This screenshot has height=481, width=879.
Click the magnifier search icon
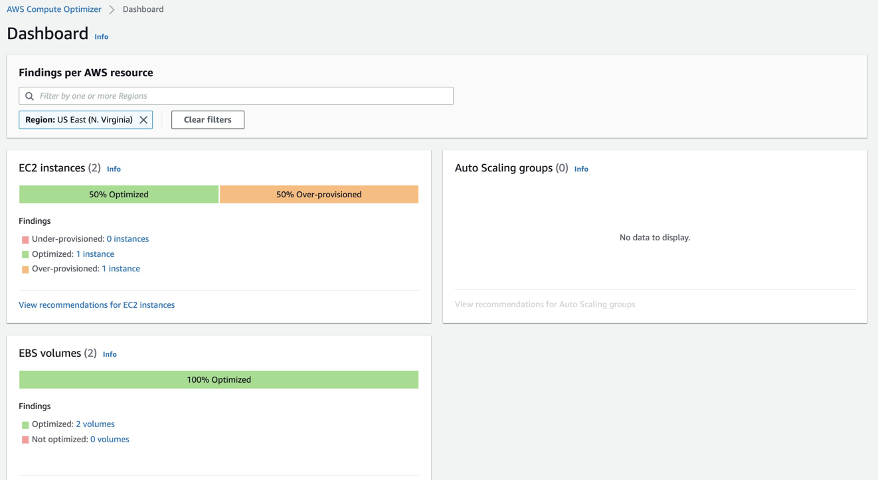point(29,96)
